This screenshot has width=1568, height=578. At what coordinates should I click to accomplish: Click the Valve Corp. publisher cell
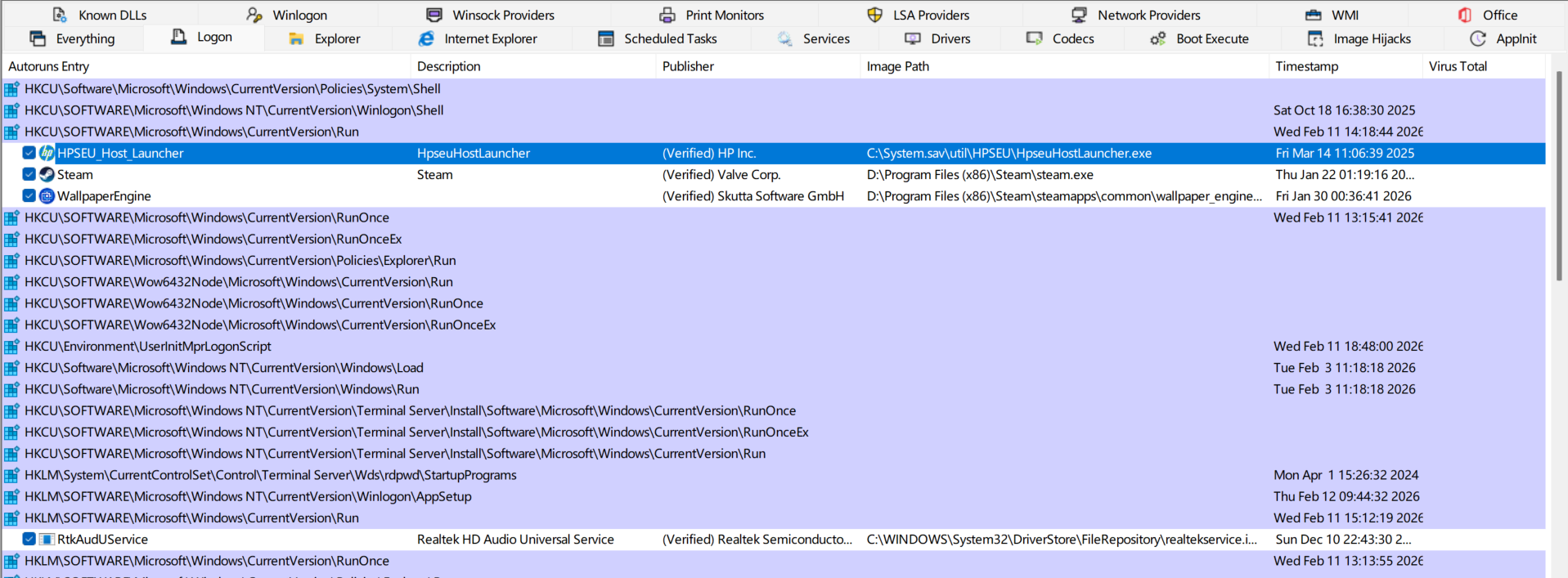tap(721, 175)
